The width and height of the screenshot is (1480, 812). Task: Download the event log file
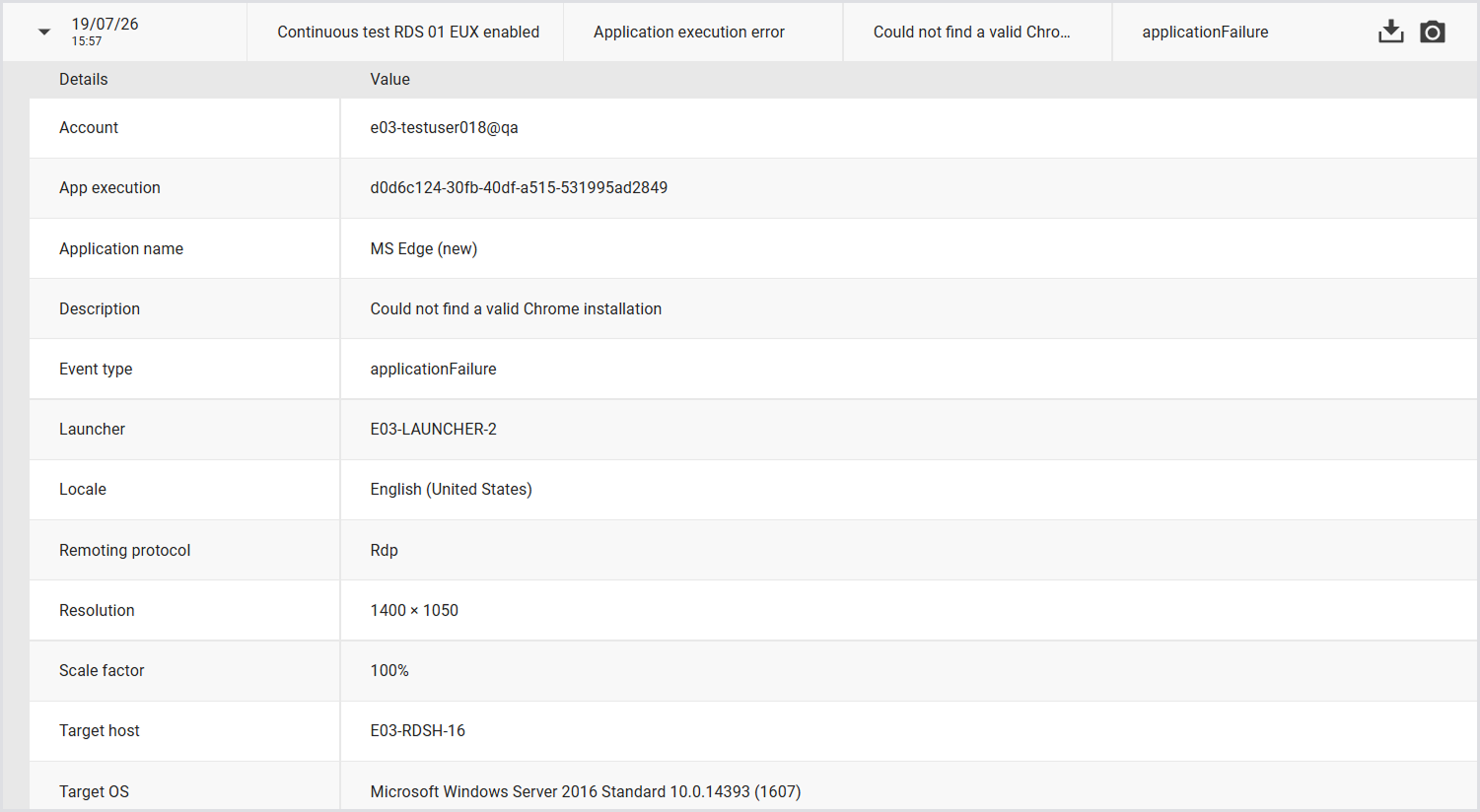pyautogui.click(x=1390, y=32)
